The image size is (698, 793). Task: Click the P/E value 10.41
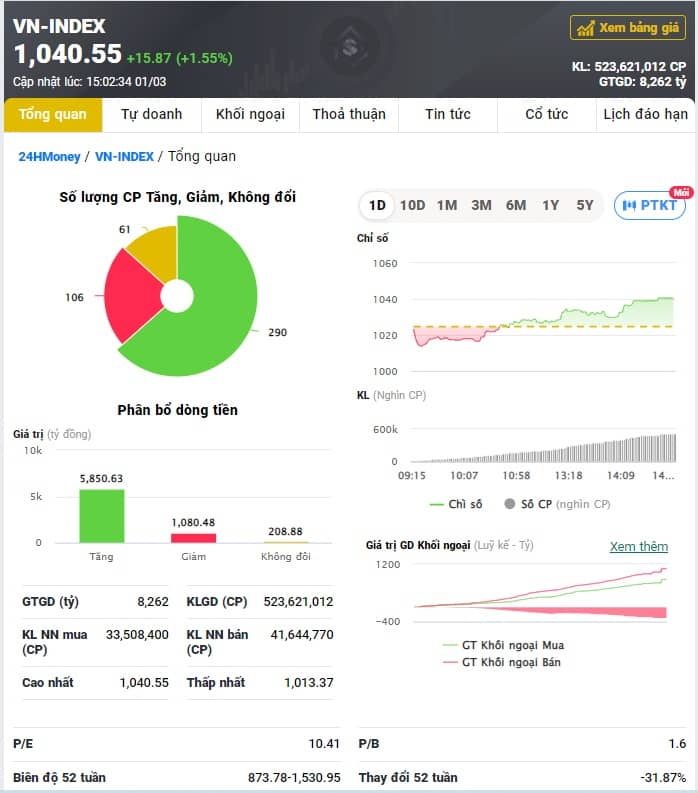[x=324, y=744]
